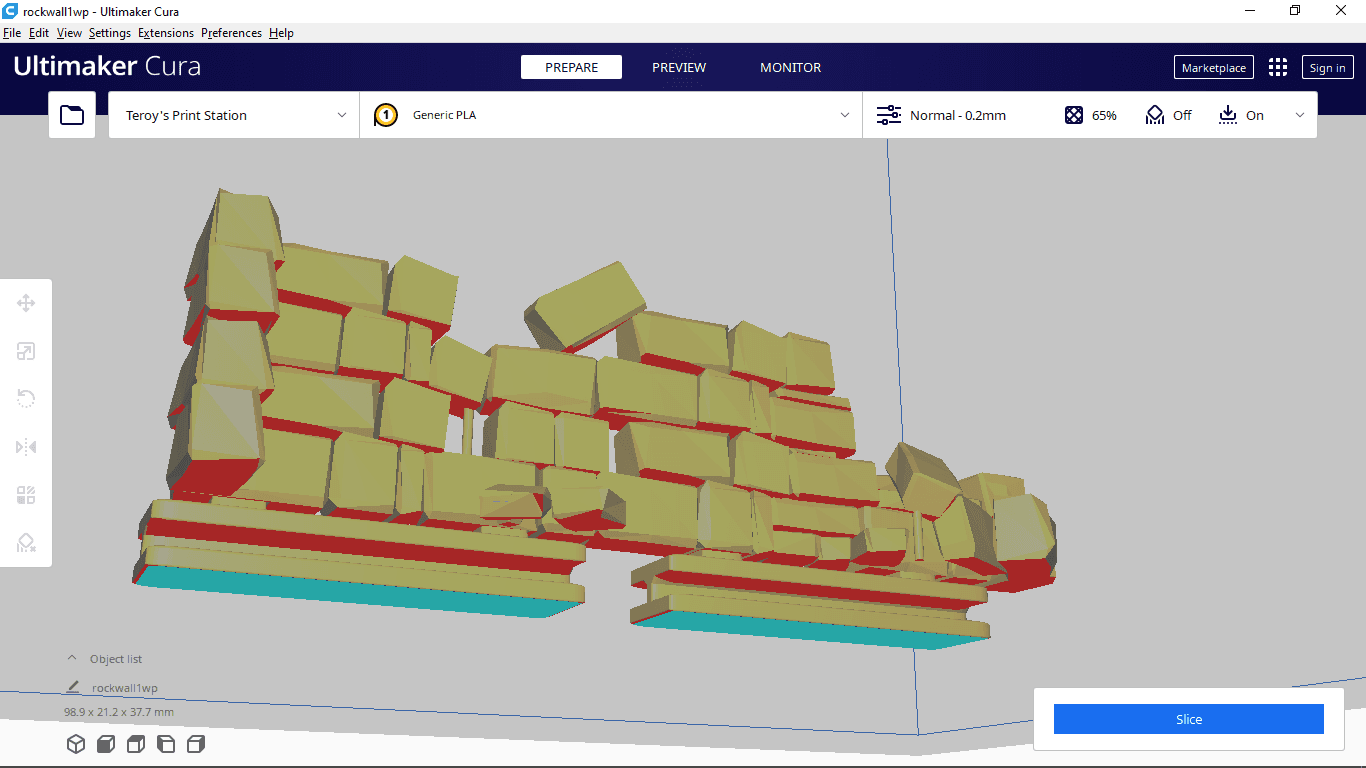Open the Help menu
The width and height of the screenshot is (1366, 768).
click(x=281, y=33)
